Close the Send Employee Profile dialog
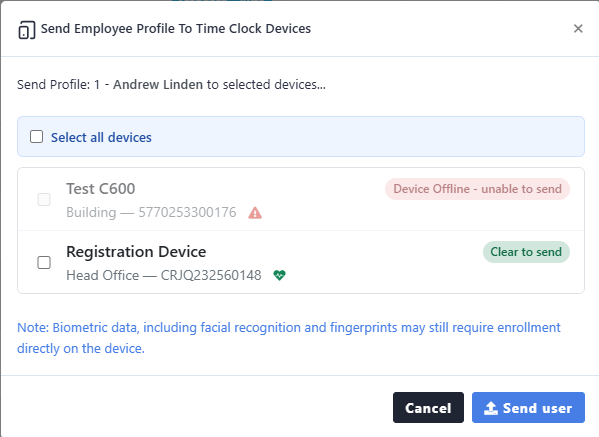Viewport: 599px width, 437px height. pyautogui.click(x=578, y=29)
